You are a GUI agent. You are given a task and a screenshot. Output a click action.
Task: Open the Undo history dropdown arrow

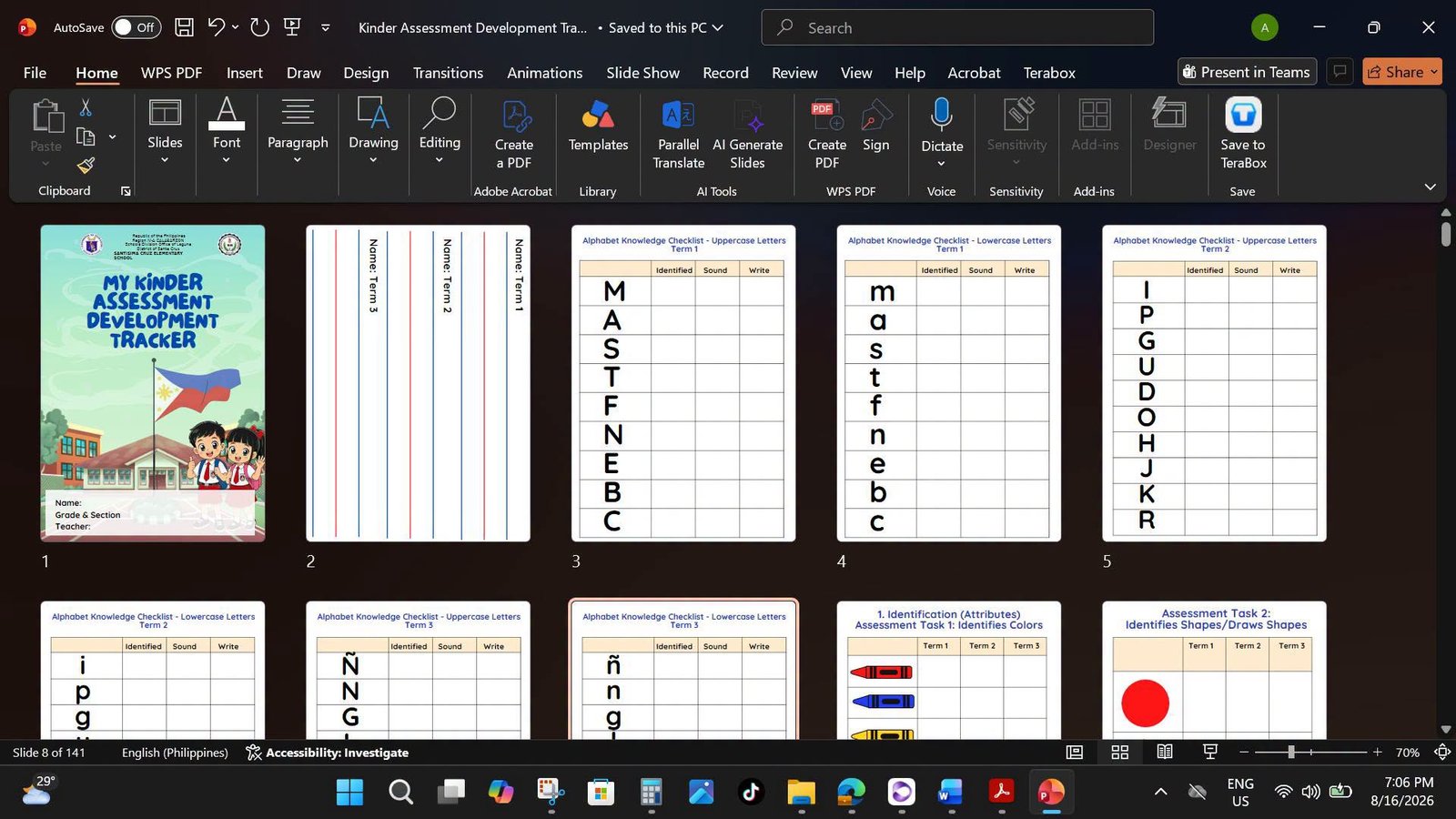[235, 27]
